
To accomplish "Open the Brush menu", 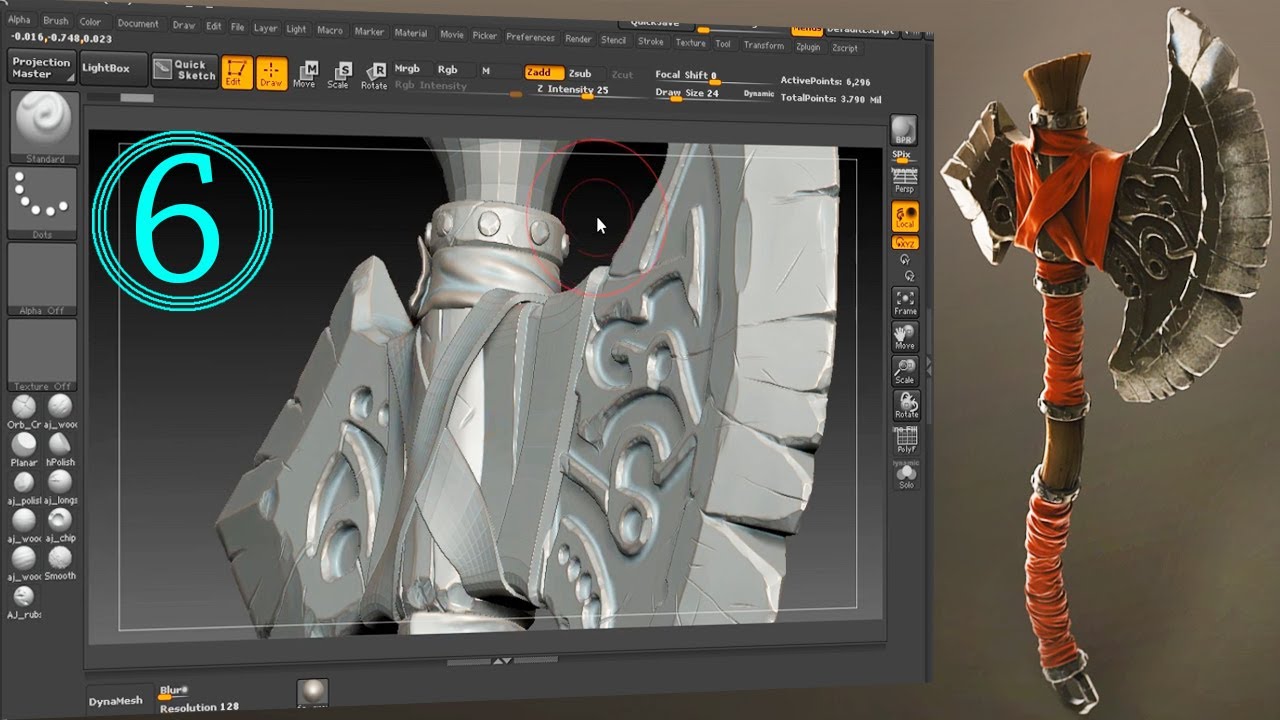I will [56, 21].
